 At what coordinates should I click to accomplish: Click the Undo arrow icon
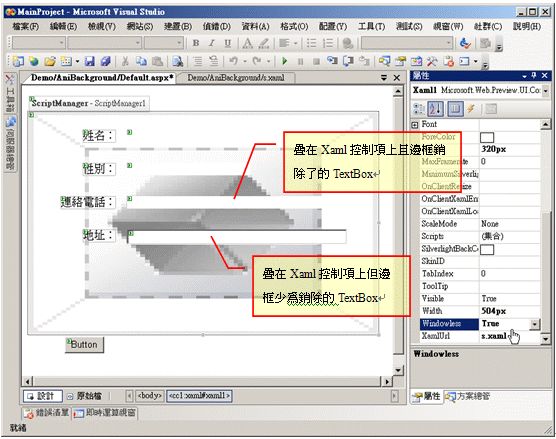[233, 61]
